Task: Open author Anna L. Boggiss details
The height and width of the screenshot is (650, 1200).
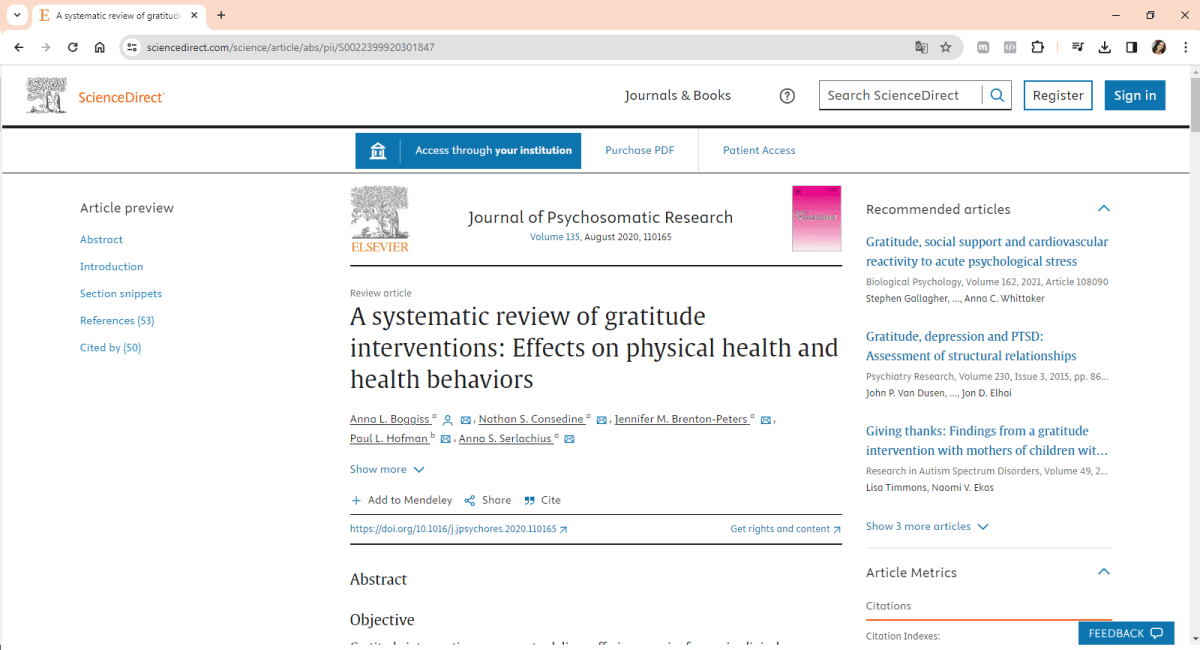Action: (390, 419)
